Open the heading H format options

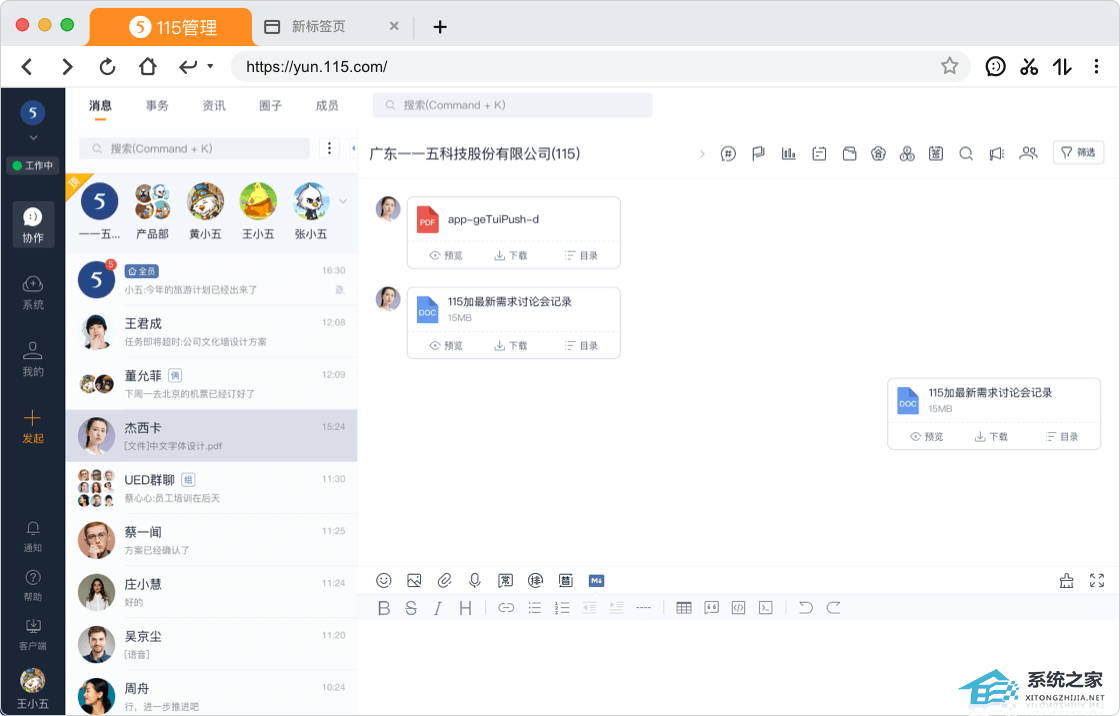click(465, 608)
